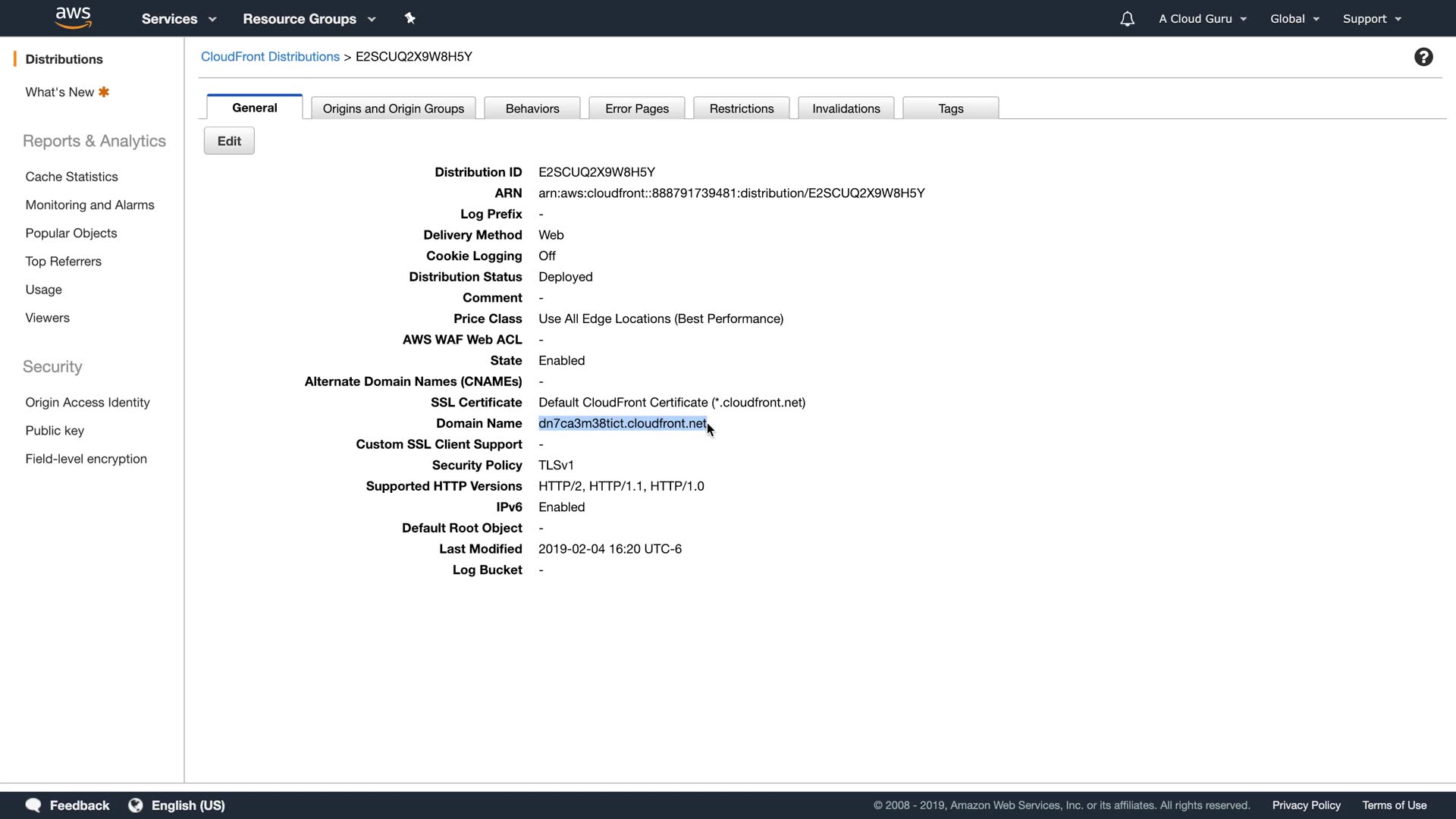Screen dimensions: 1456x819
Task: Click the AWS logo home icon
Action: [74, 18]
